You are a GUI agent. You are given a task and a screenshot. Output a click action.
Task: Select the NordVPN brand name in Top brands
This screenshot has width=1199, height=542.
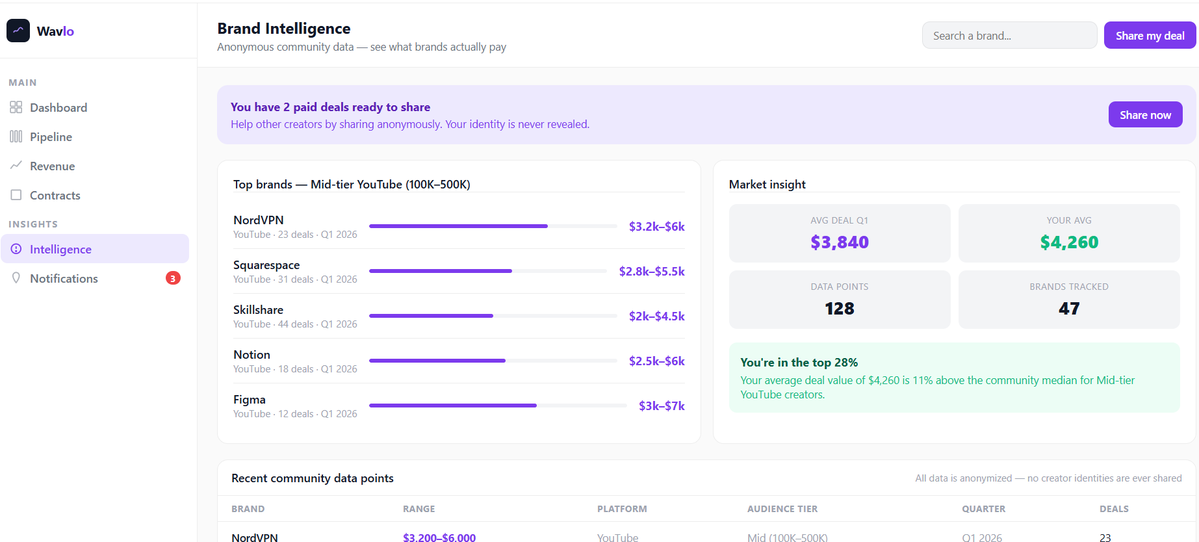point(258,220)
